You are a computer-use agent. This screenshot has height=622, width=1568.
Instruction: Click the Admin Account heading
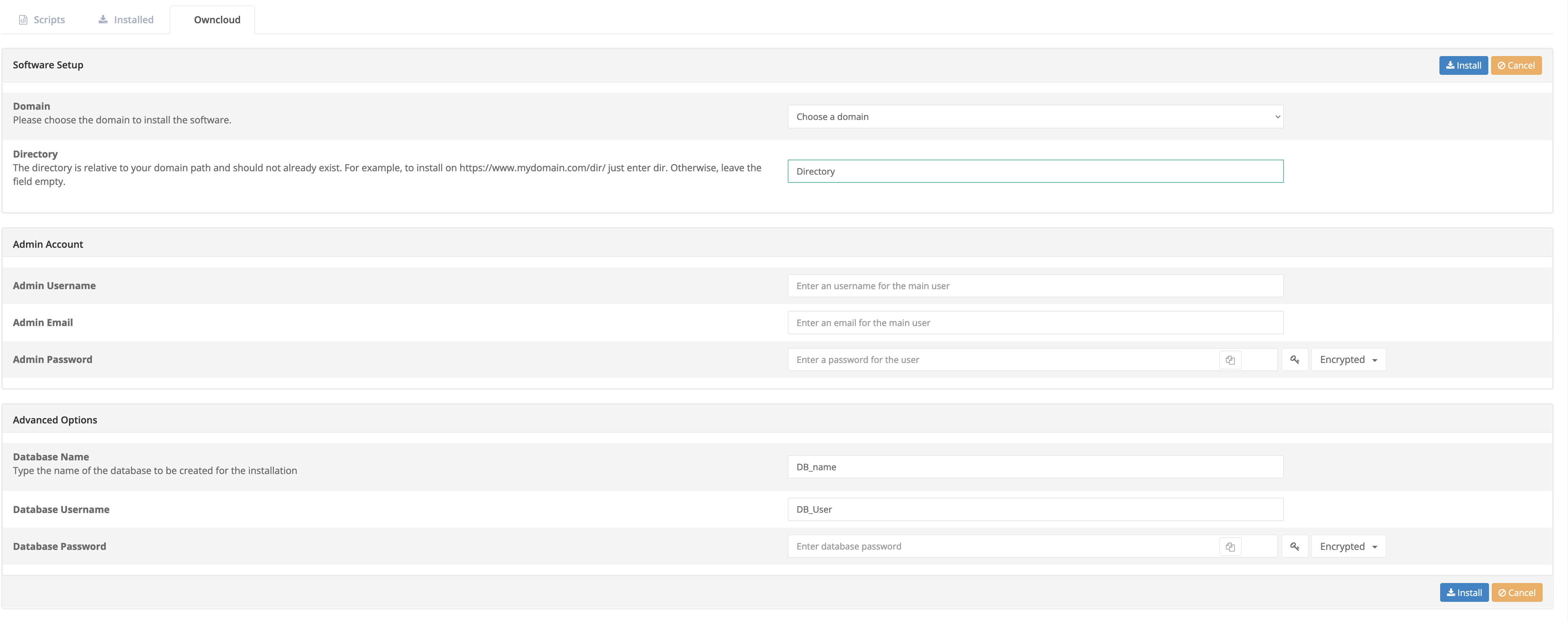[x=48, y=244]
